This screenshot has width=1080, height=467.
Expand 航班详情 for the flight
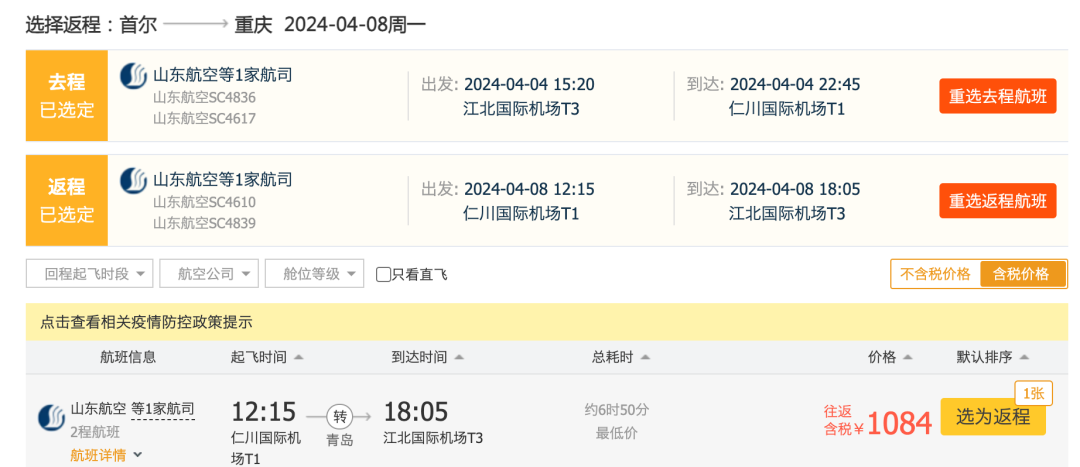click(x=106, y=455)
